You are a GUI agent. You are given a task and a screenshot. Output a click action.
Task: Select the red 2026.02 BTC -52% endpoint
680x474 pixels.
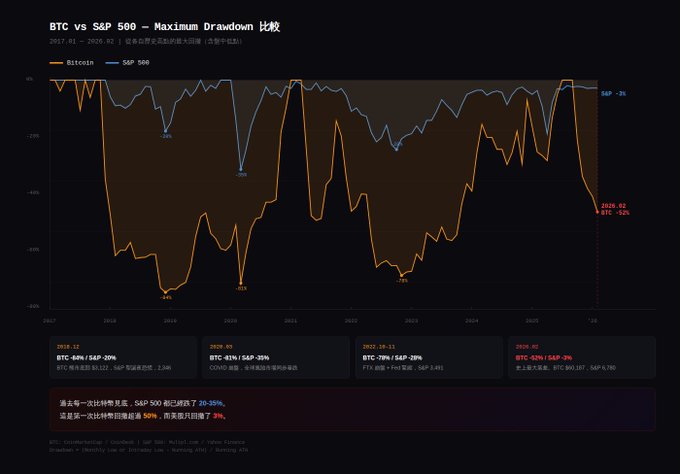(598, 211)
